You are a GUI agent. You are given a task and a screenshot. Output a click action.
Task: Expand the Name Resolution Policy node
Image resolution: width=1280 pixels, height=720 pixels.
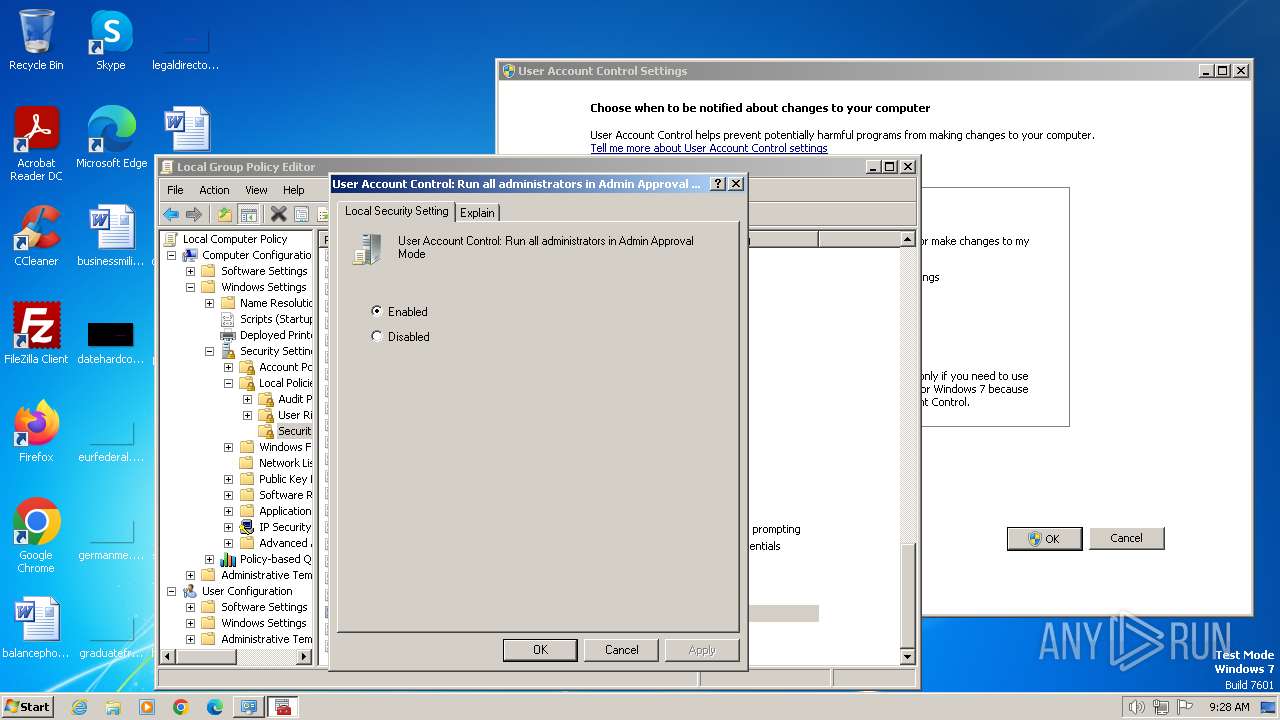point(209,303)
